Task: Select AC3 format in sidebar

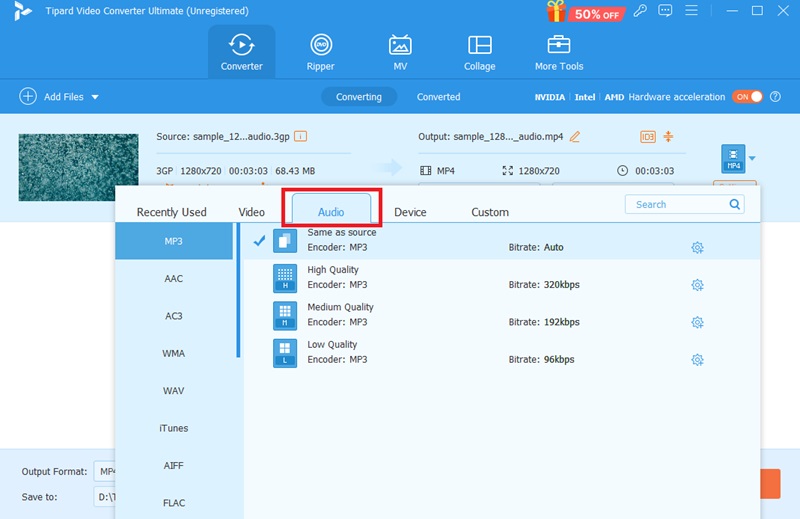Action: click(174, 315)
